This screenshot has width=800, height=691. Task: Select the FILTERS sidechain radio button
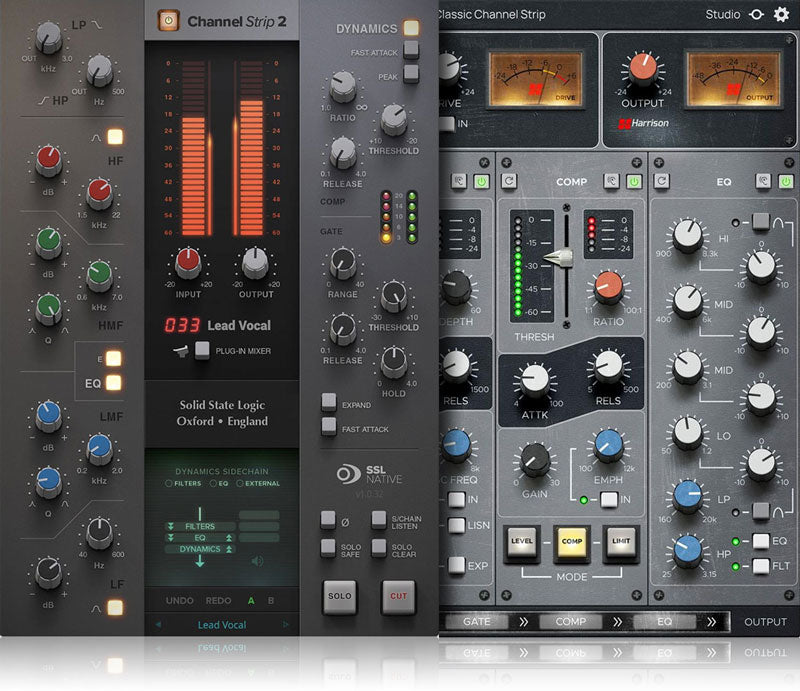click(168, 483)
